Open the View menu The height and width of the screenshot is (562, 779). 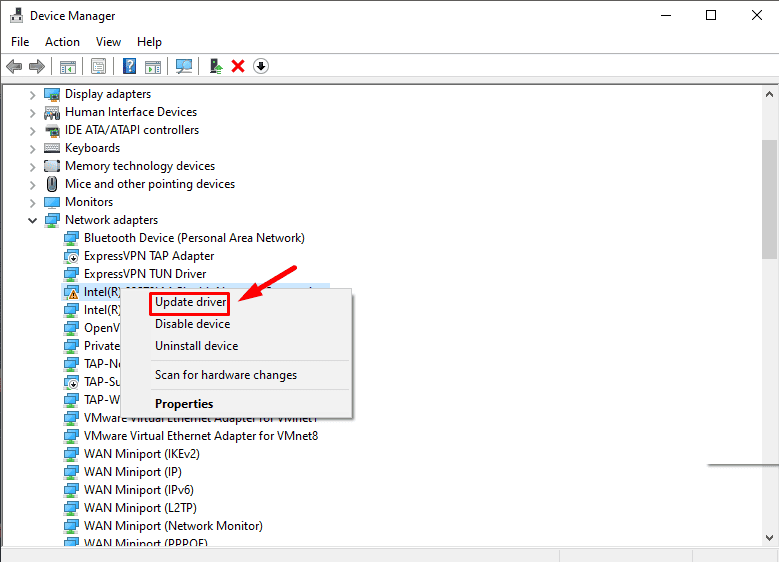coord(108,42)
